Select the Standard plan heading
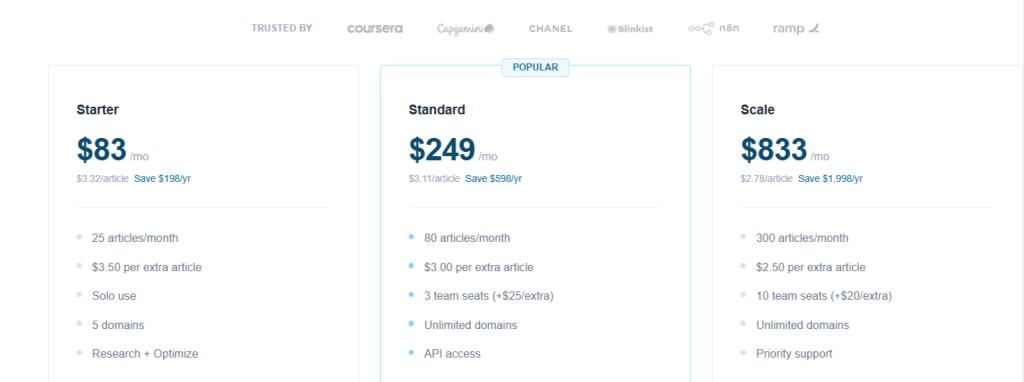The image size is (1024, 382). 437,110
